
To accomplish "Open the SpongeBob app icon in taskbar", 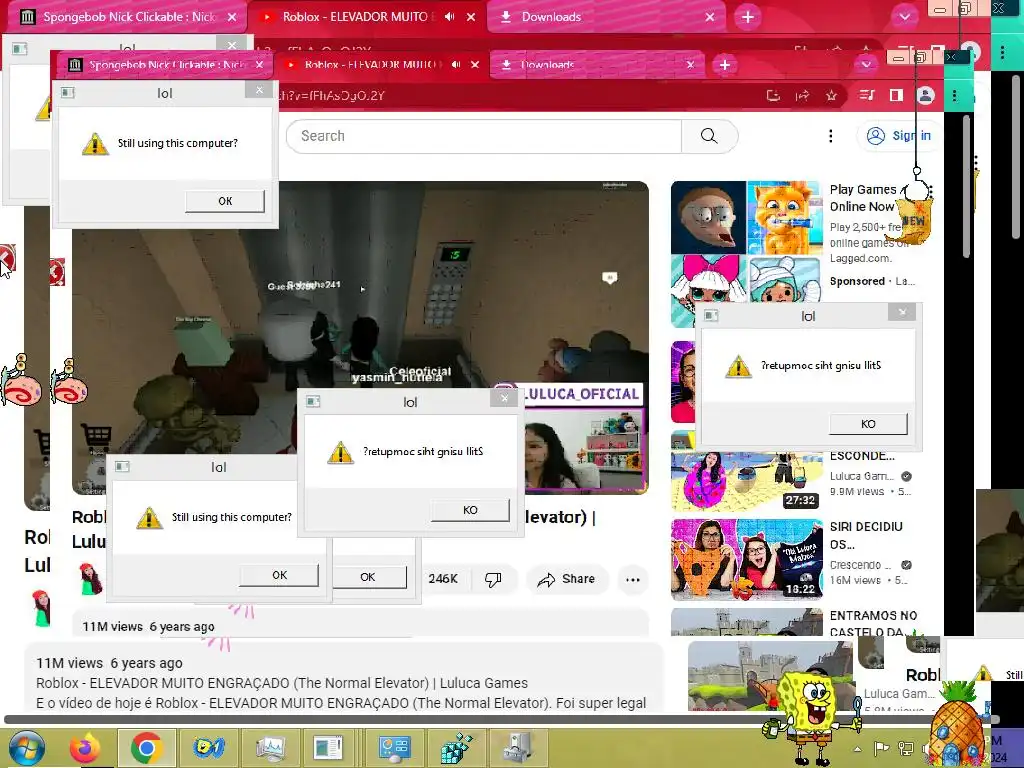I will (x=209, y=748).
